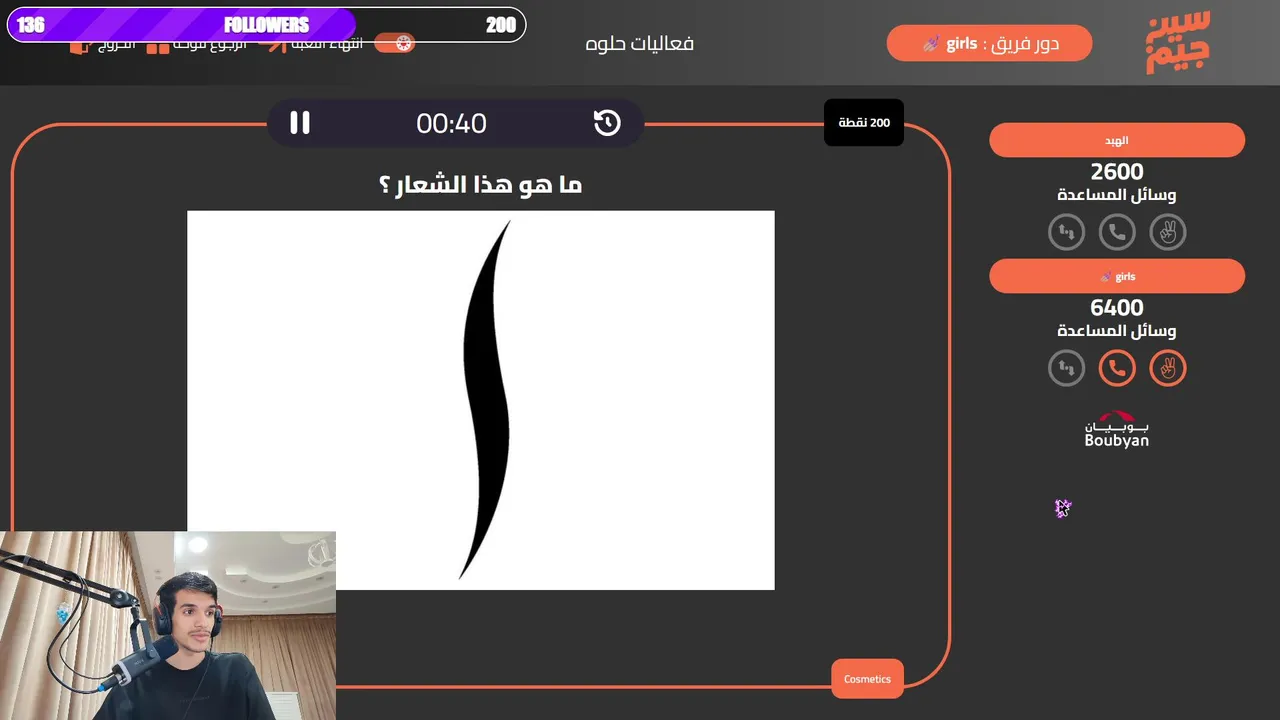Use الهبد team's two-fingers helper icon
Viewport: 1280px width, 720px height.
click(x=1167, y=233)
